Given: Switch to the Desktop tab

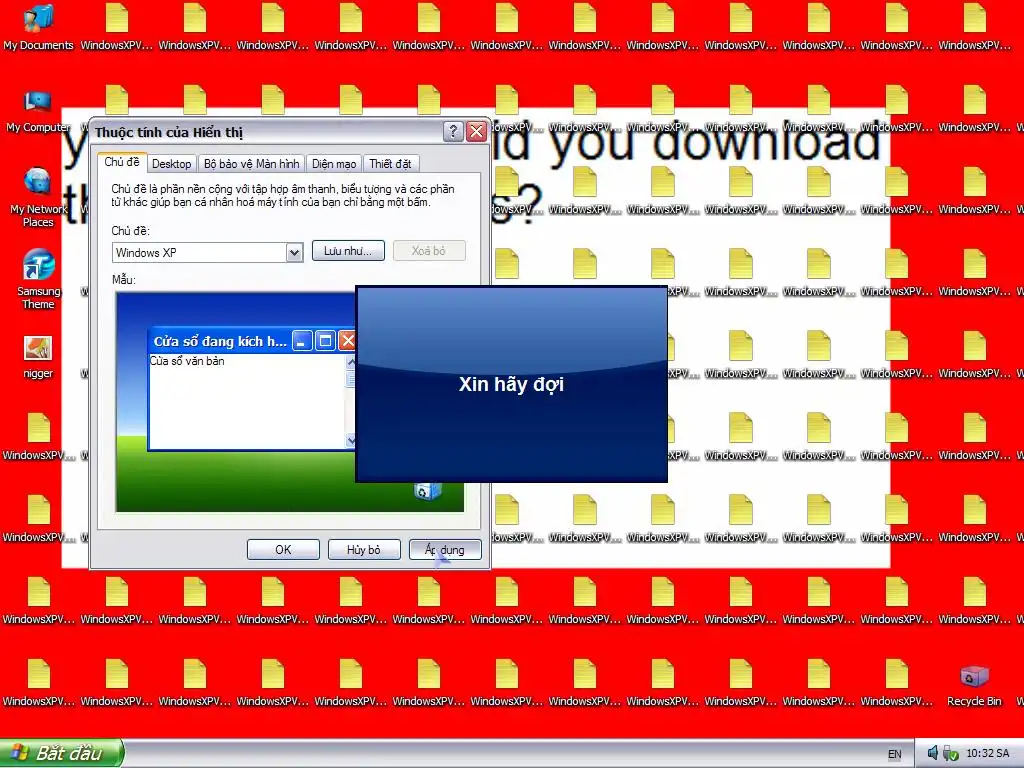Looking at the screenshot, I should pos(171,163).
